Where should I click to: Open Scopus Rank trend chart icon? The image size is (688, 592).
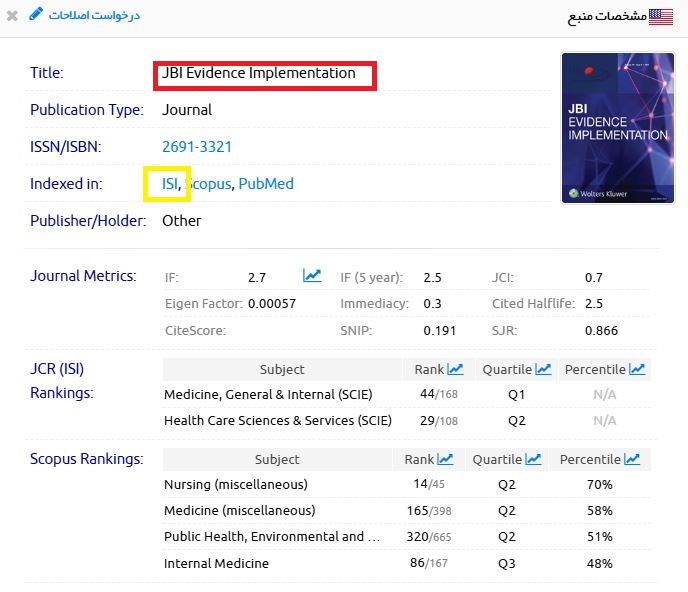[x=445, y=459]
